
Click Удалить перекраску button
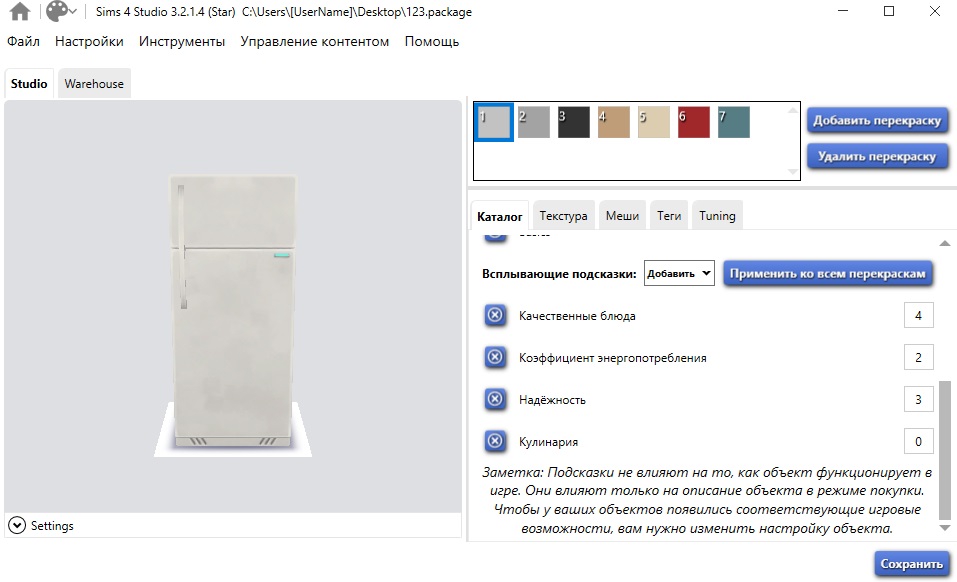[877, 156]
